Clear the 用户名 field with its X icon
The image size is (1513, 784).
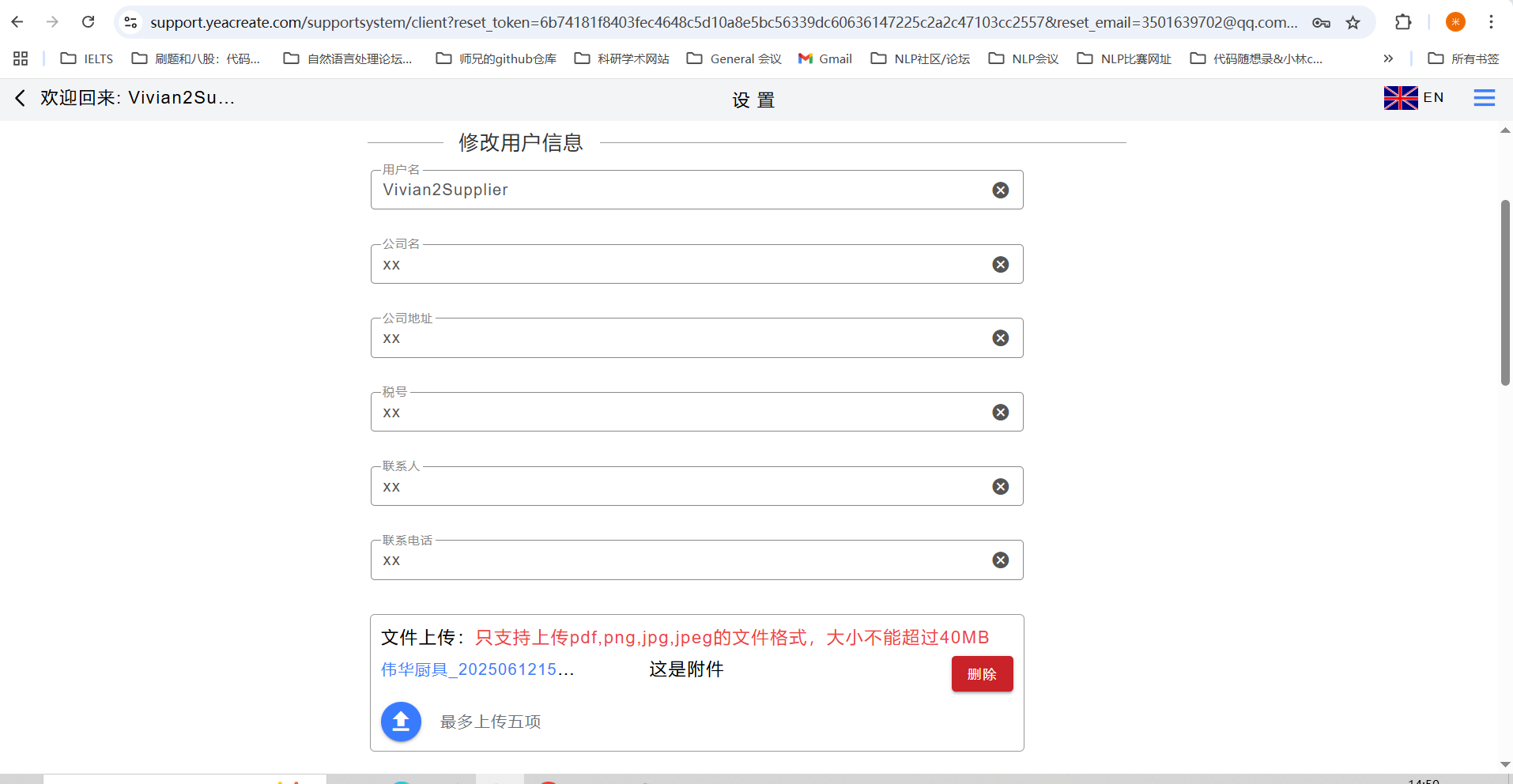tap(1000, 190)
